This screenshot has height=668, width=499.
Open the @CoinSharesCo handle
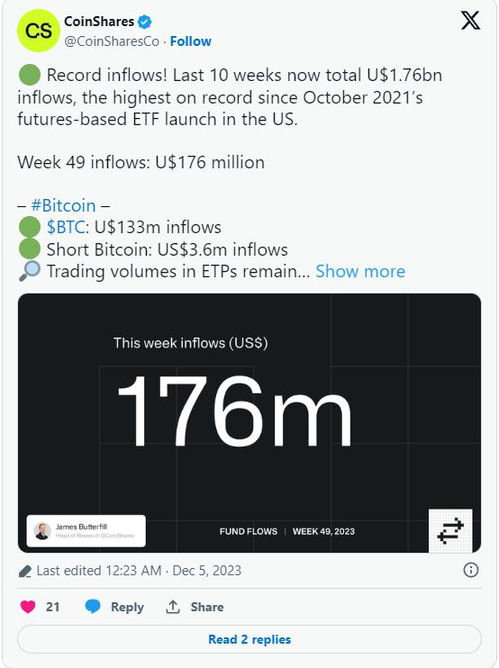(112, 41)
